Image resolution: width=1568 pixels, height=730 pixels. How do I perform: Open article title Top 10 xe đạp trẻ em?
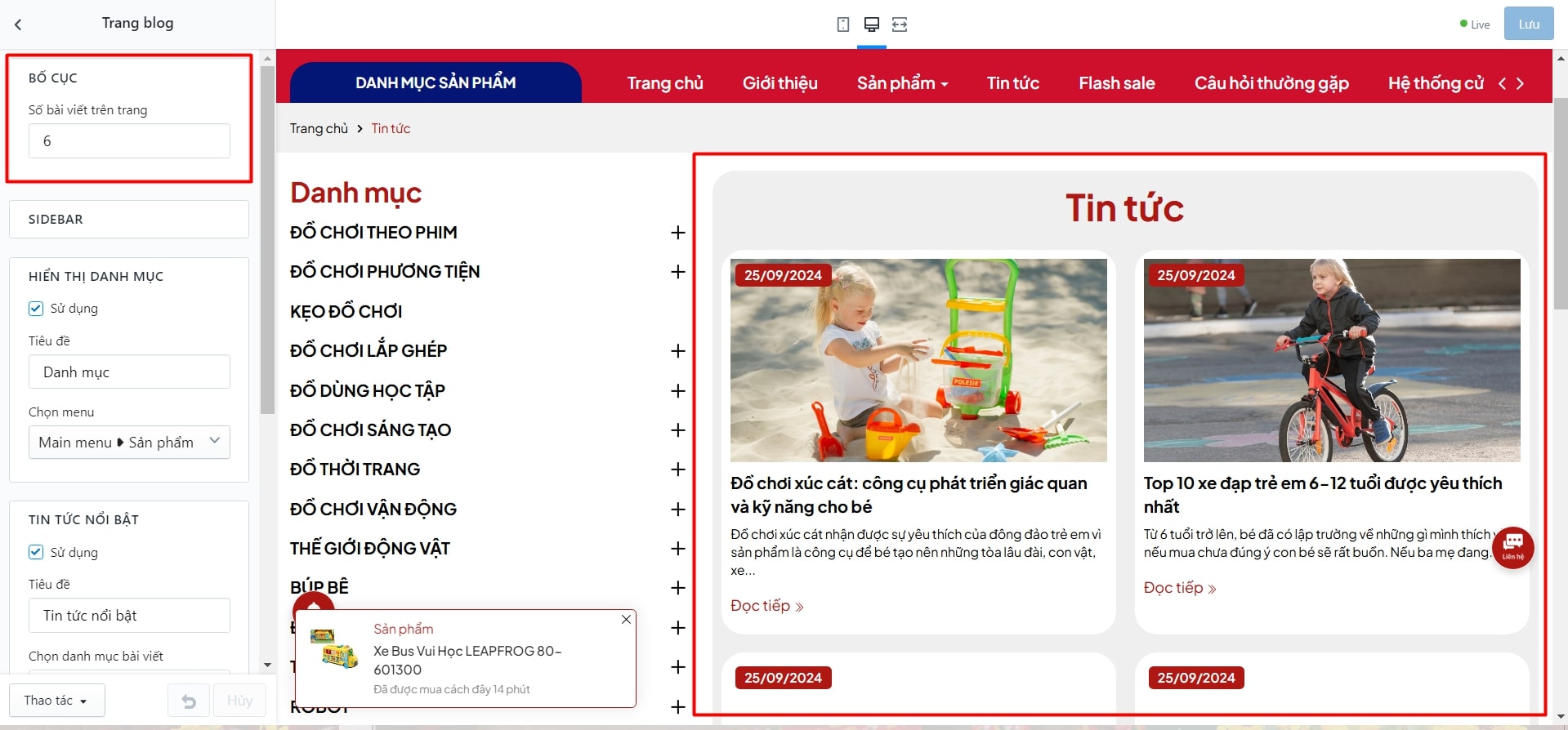1322,495
